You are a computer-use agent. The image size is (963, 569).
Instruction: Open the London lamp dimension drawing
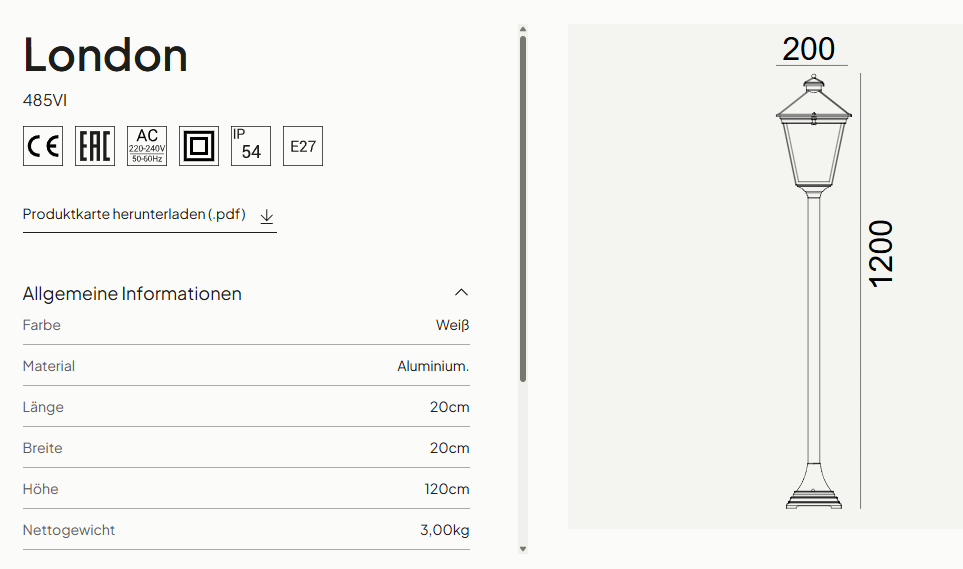click(x=765, y=277)
